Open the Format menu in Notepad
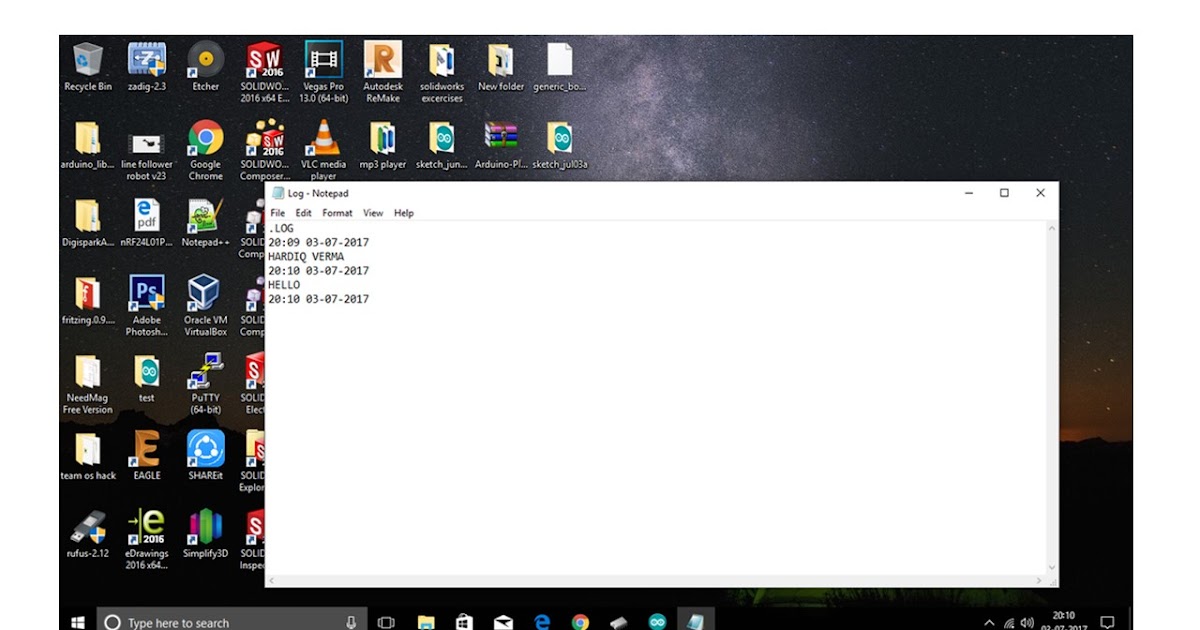This screenshot has height=630, width=1200. [x=337, y=213]
